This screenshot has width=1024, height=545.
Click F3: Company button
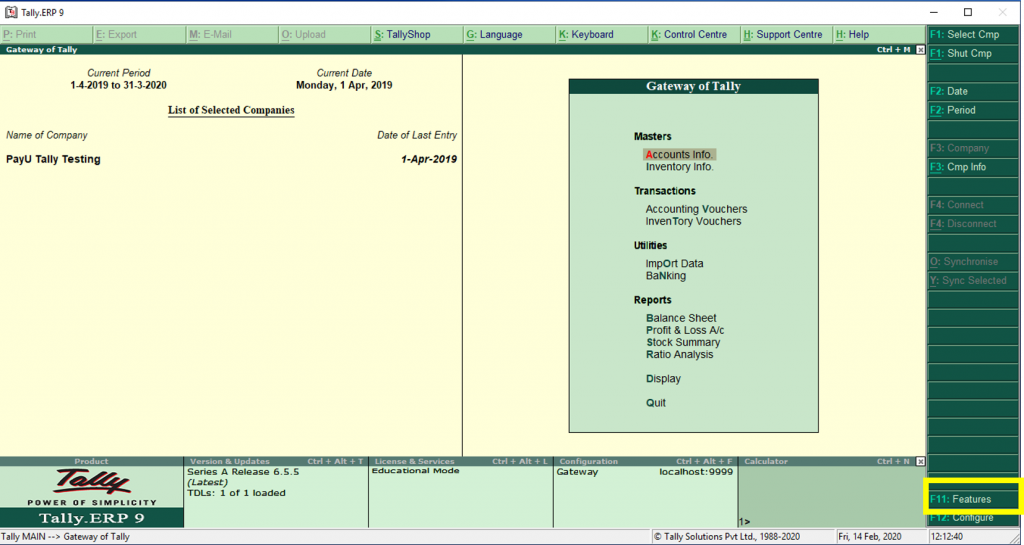point(972,148)
